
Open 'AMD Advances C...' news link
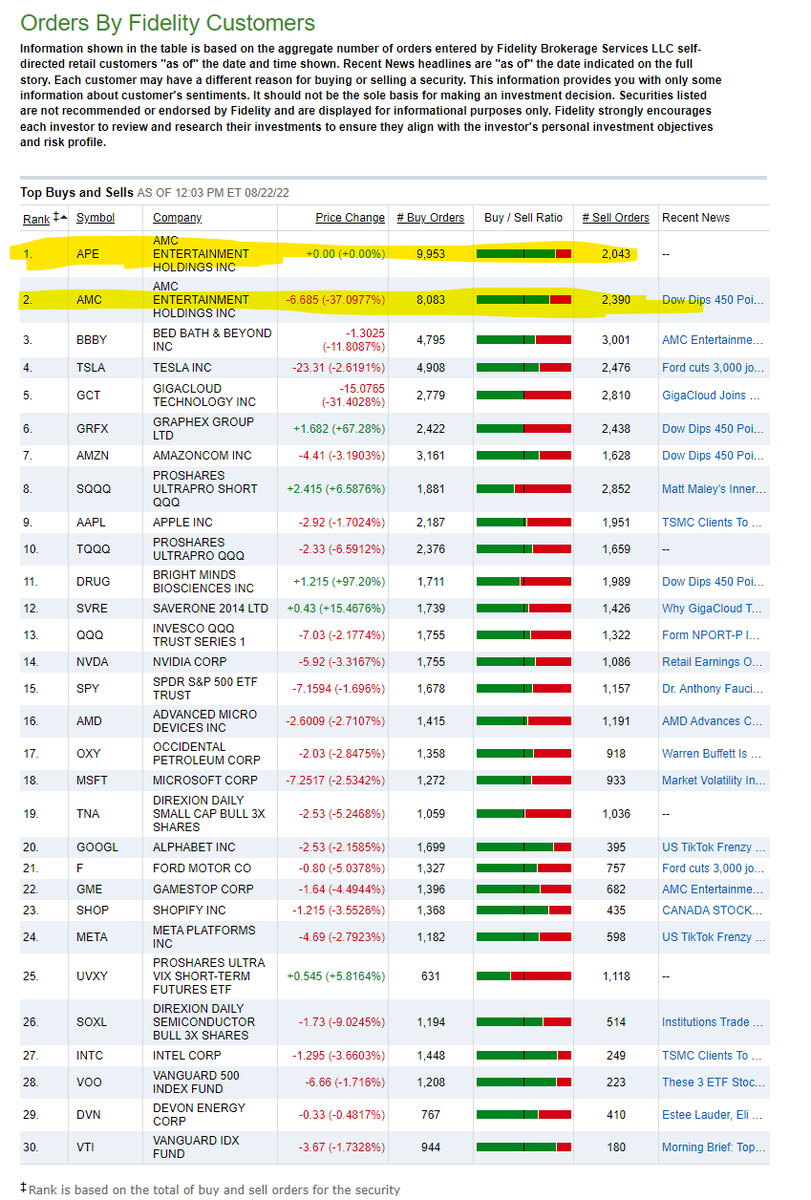(712, 721)
